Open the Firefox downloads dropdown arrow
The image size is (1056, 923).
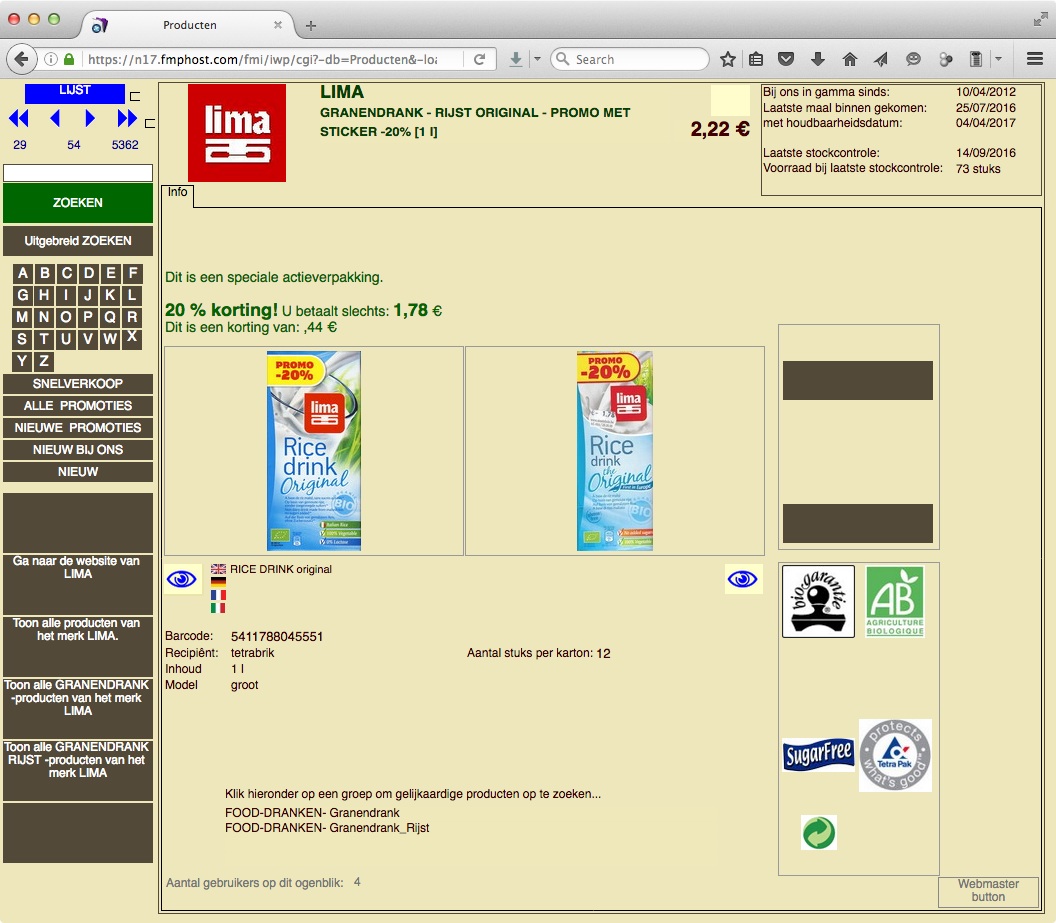coord(537,59)
